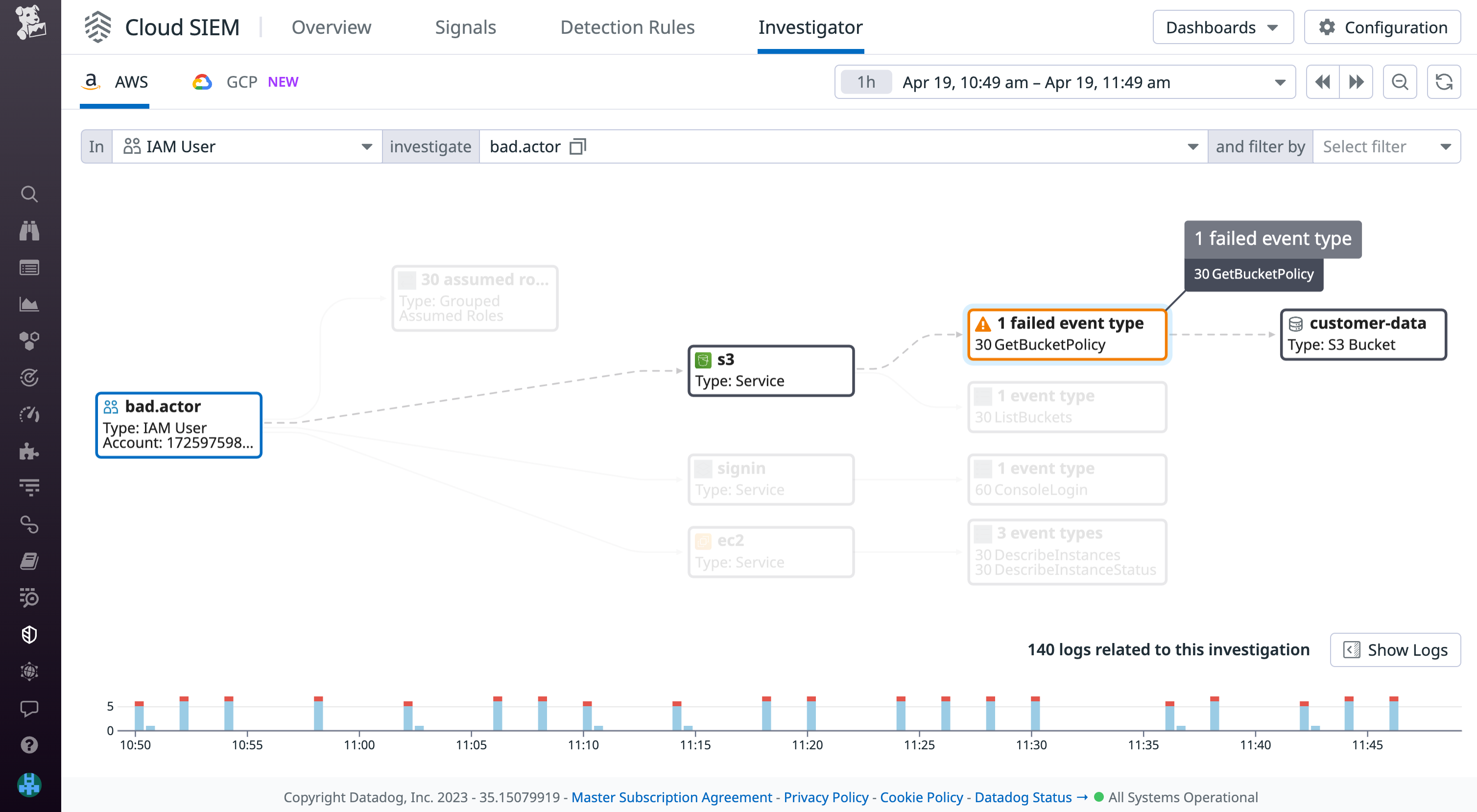Open the Detection Rules menu item
This screenshot has height=812, width=1477.
[628, 27]
